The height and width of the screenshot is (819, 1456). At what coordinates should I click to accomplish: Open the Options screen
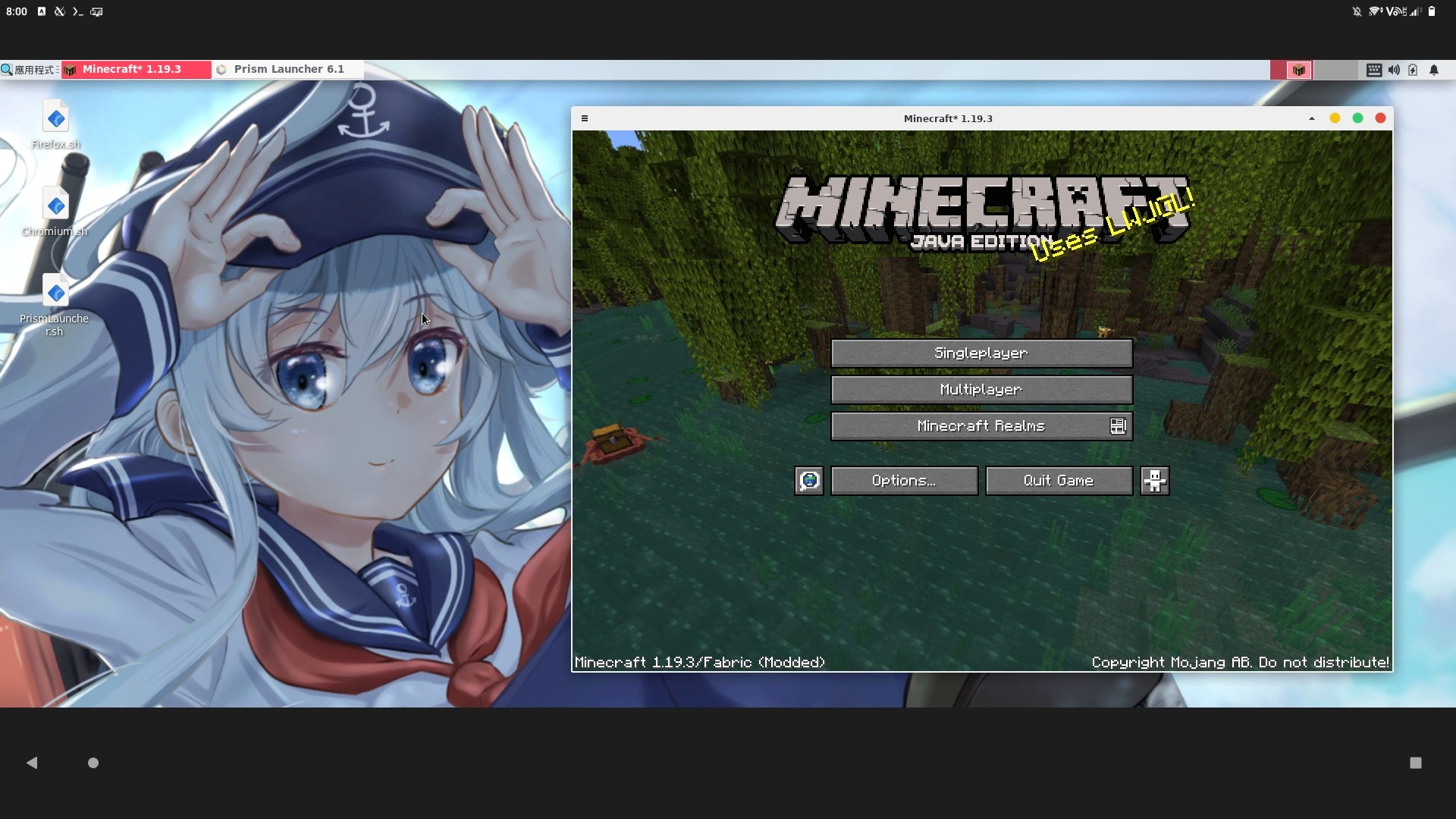click(903, 480)
